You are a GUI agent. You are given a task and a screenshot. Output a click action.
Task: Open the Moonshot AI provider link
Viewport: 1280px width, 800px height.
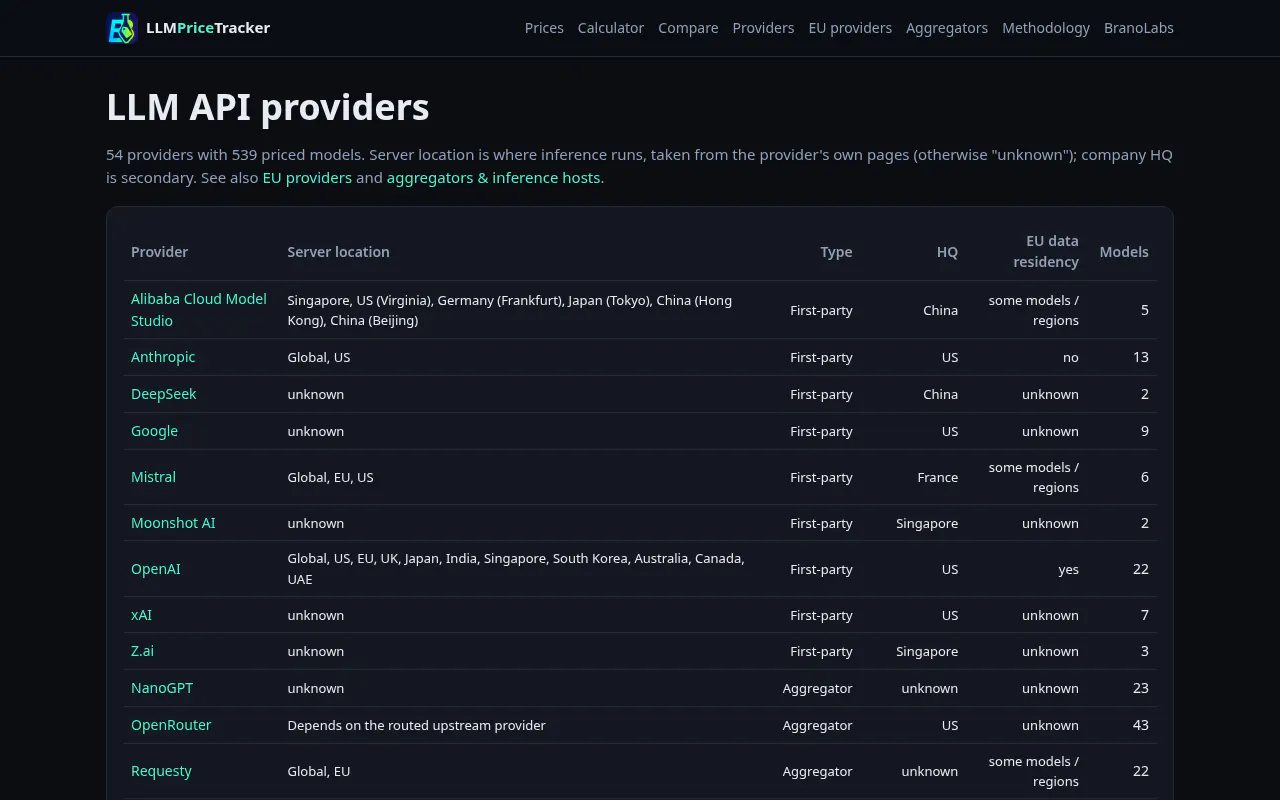(173, 523)
